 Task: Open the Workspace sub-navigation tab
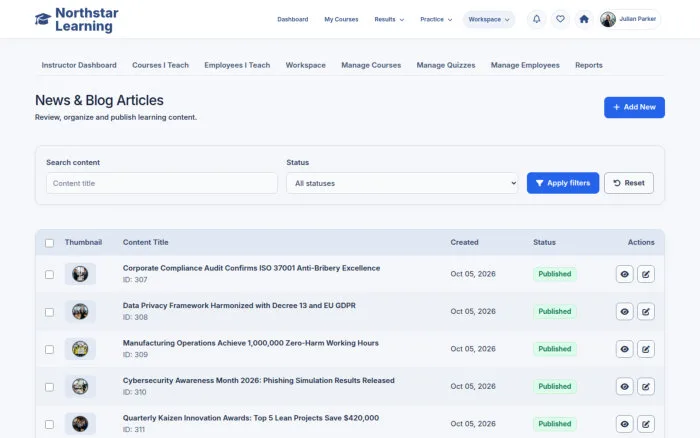click(305, 65)
